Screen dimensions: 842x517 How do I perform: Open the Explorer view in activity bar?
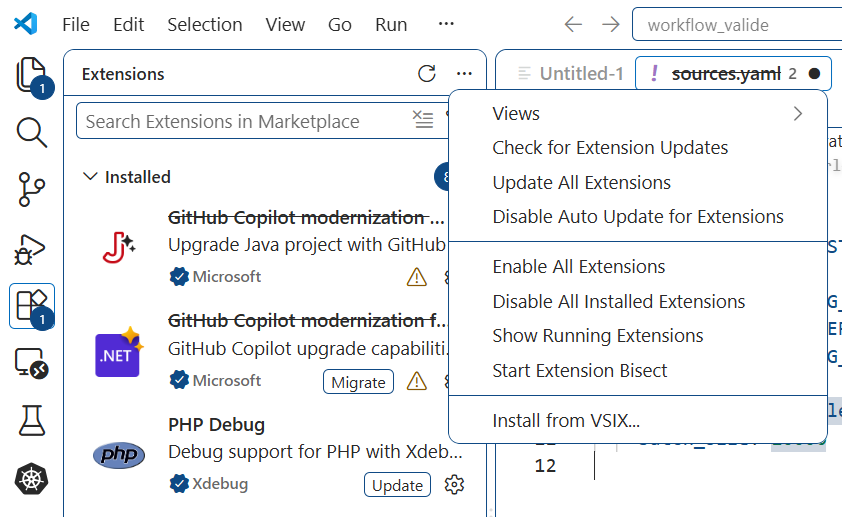[32, 75]
